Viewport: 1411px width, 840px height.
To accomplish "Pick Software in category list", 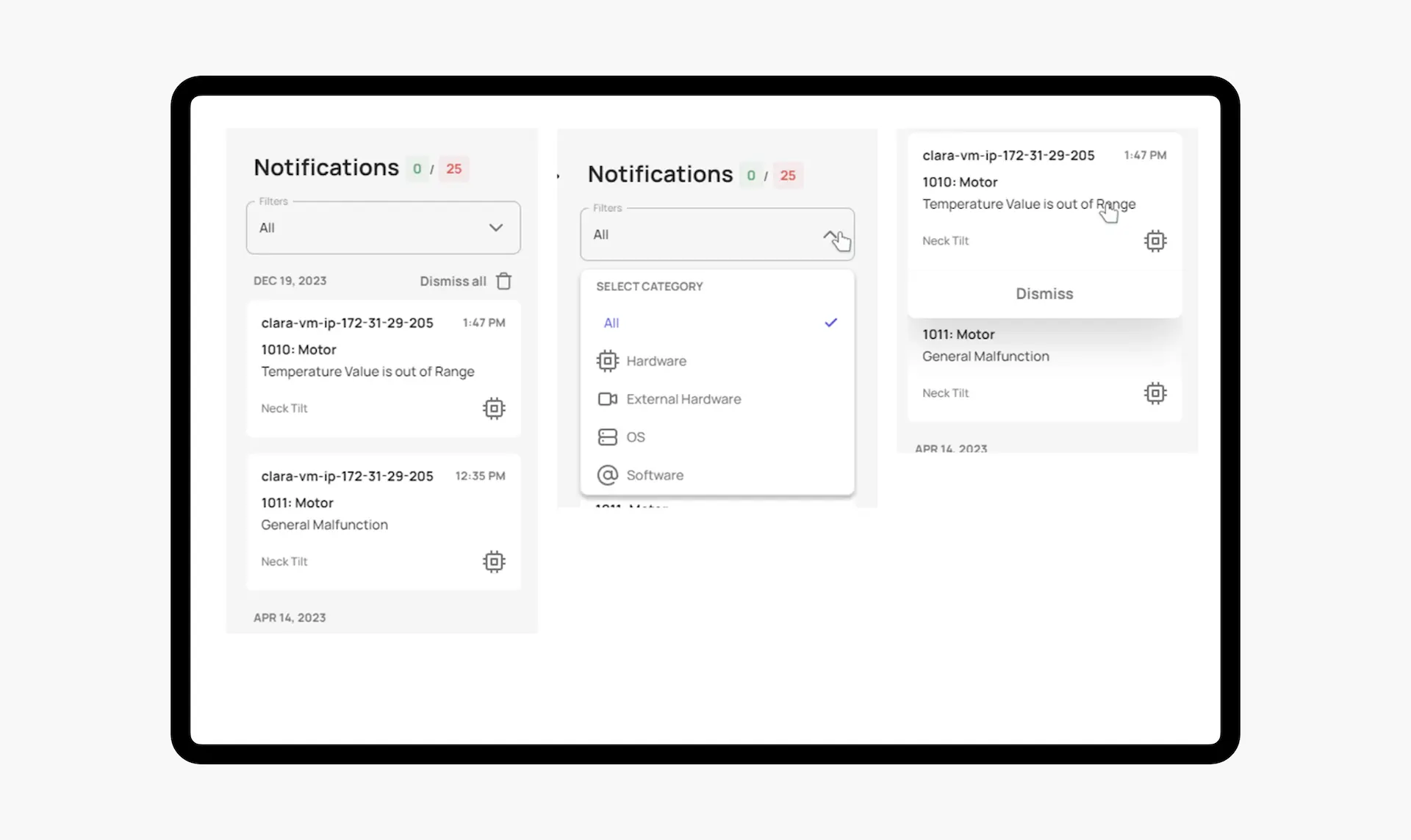I will pos(655,475).
